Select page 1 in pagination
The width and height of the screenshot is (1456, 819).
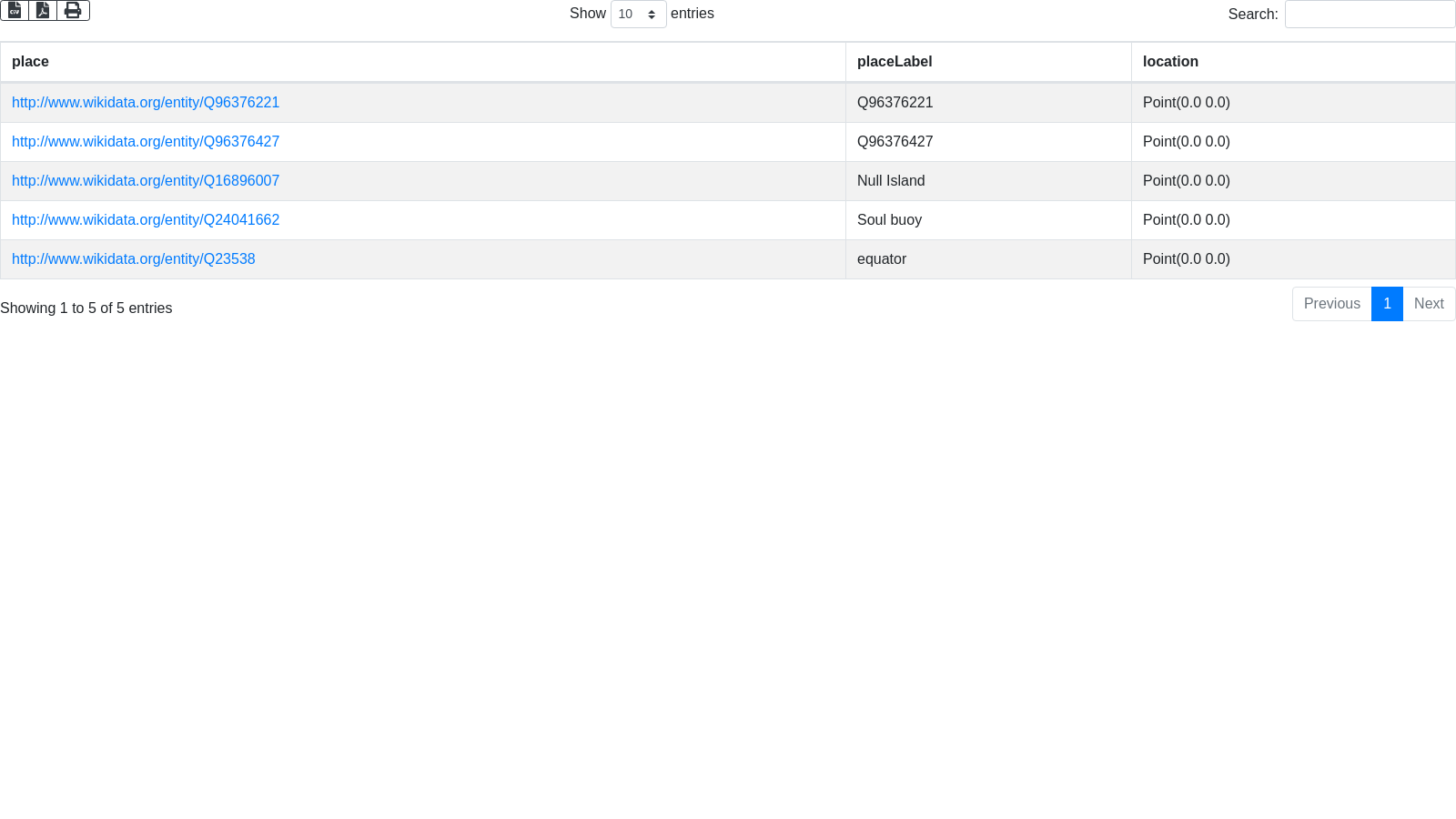(x=1387, y=304)
